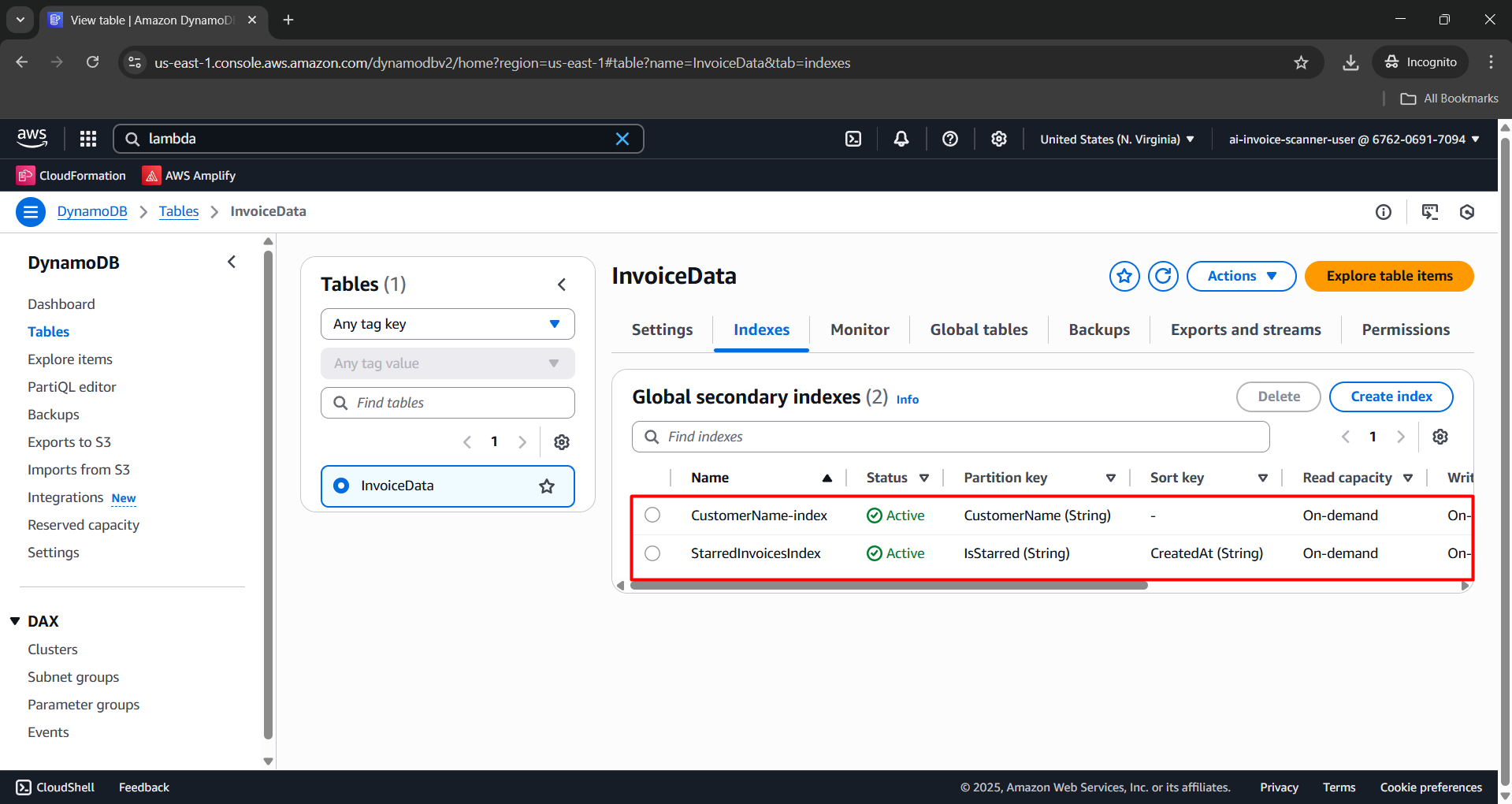
Task: Select the CustomerName-index radio button
Action: (x=652, y=516)
